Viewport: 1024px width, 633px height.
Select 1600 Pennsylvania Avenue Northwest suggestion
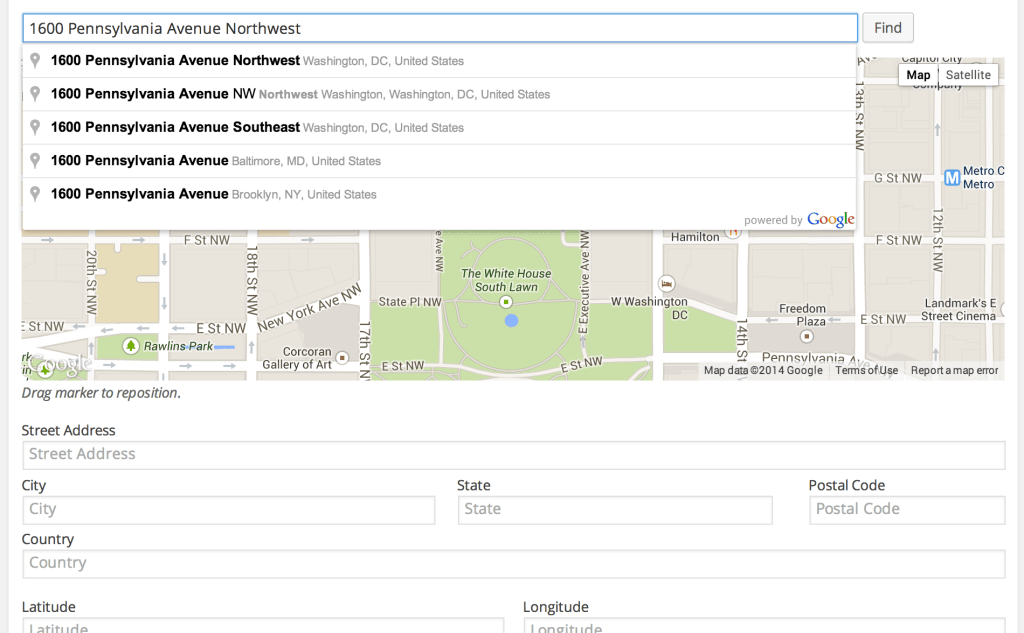(x=257, y=61)
